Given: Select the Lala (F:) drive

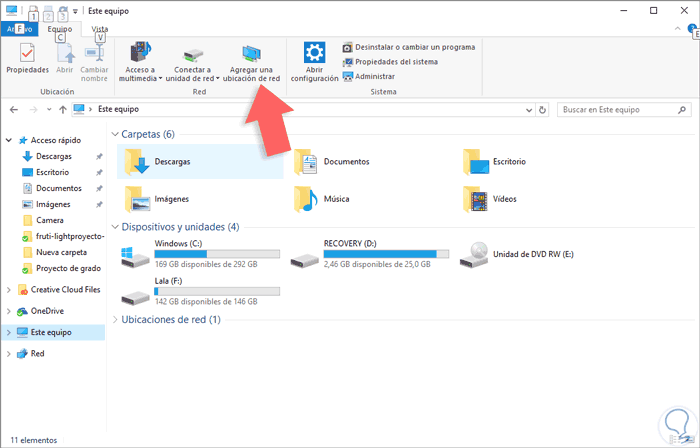Looking at the screenshot, I should (200, 291).
